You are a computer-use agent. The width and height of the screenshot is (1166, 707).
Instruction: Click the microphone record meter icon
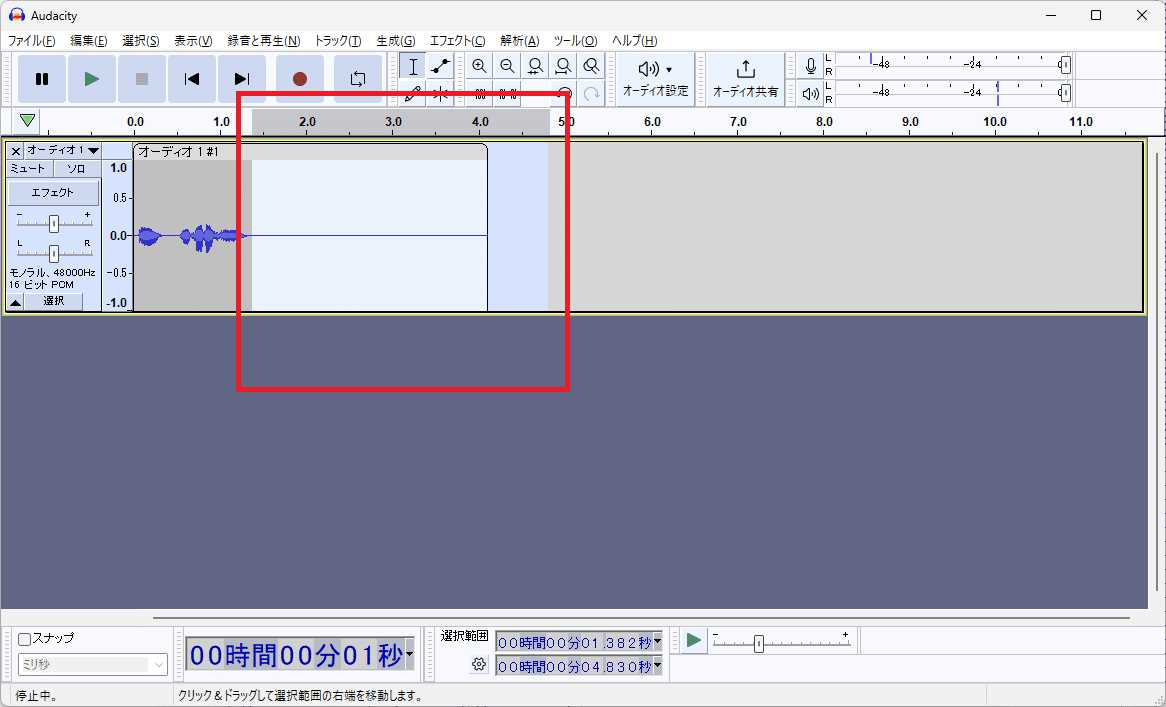tap(811, 66)
